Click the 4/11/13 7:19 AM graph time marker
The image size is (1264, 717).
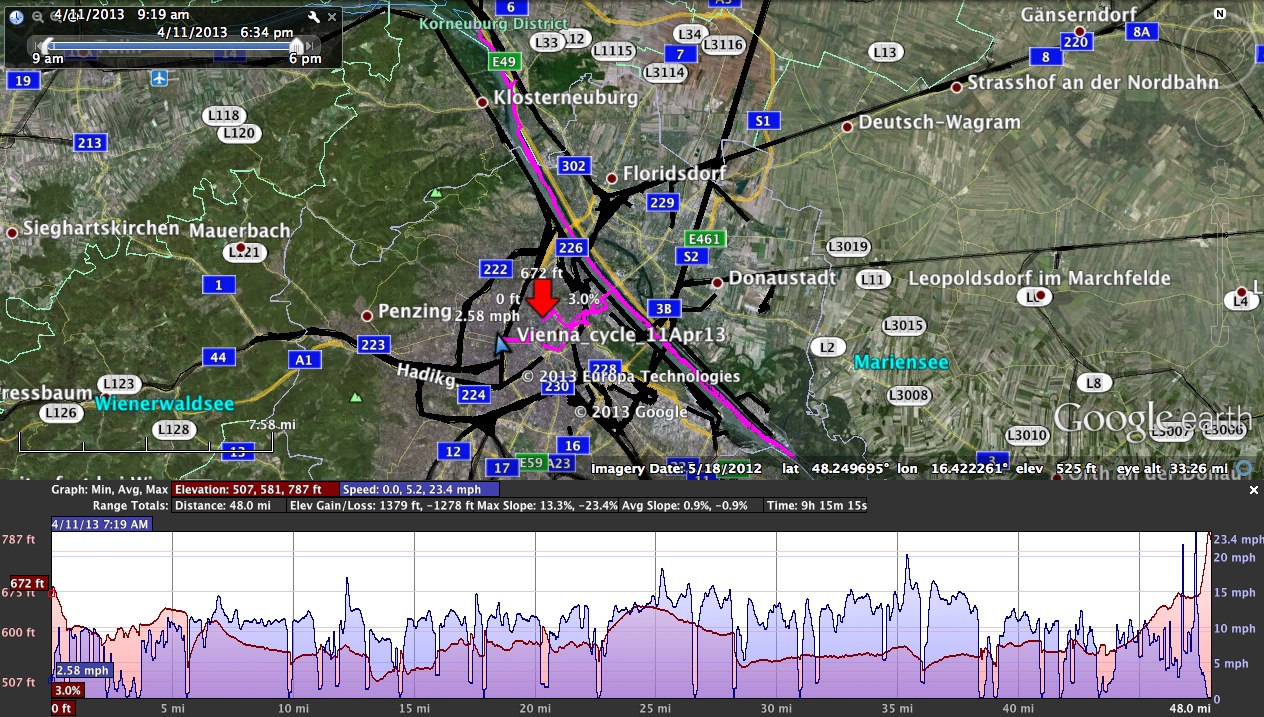click(x=102, y=524)
